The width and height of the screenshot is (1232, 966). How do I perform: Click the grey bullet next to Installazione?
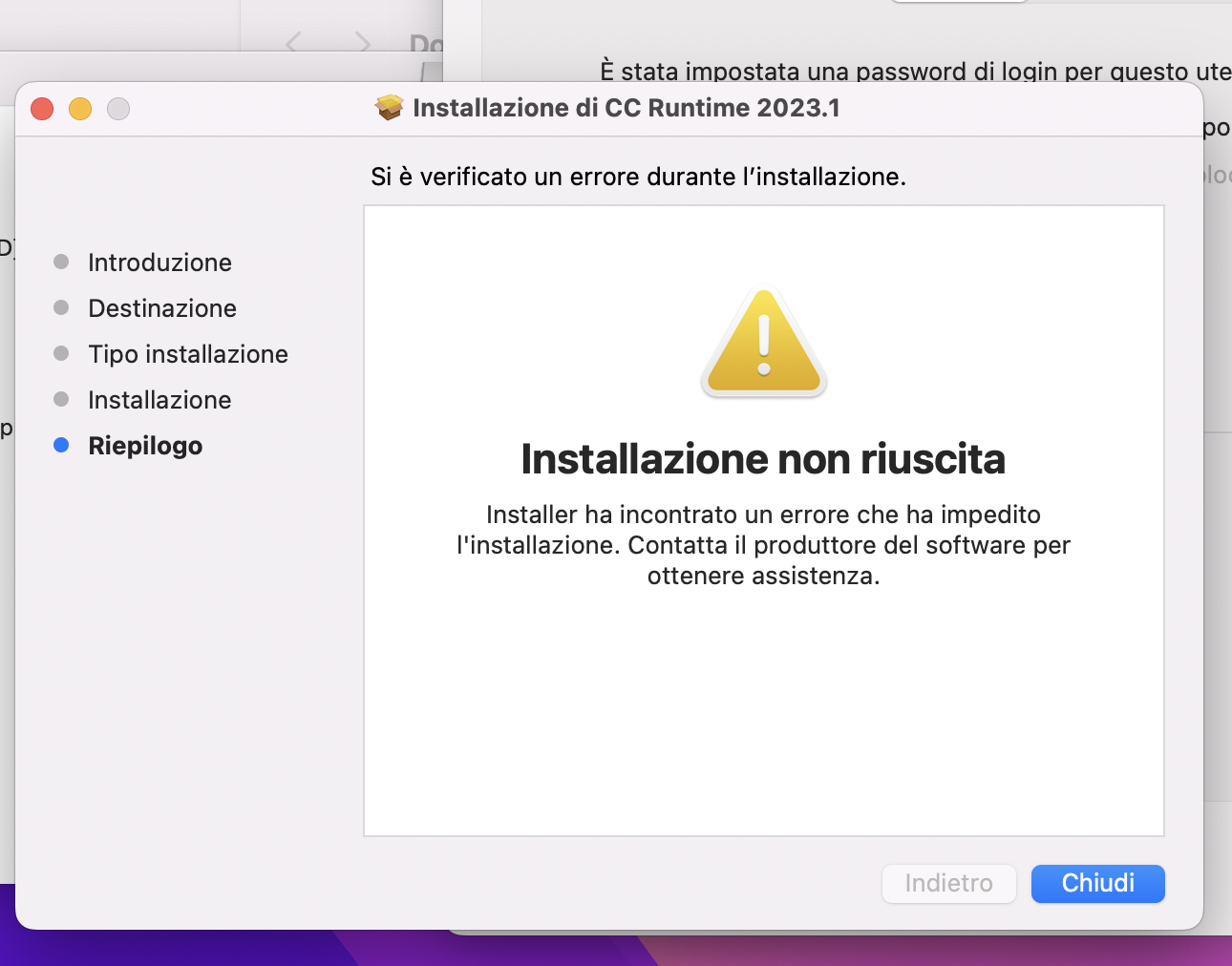coord(61,399)
